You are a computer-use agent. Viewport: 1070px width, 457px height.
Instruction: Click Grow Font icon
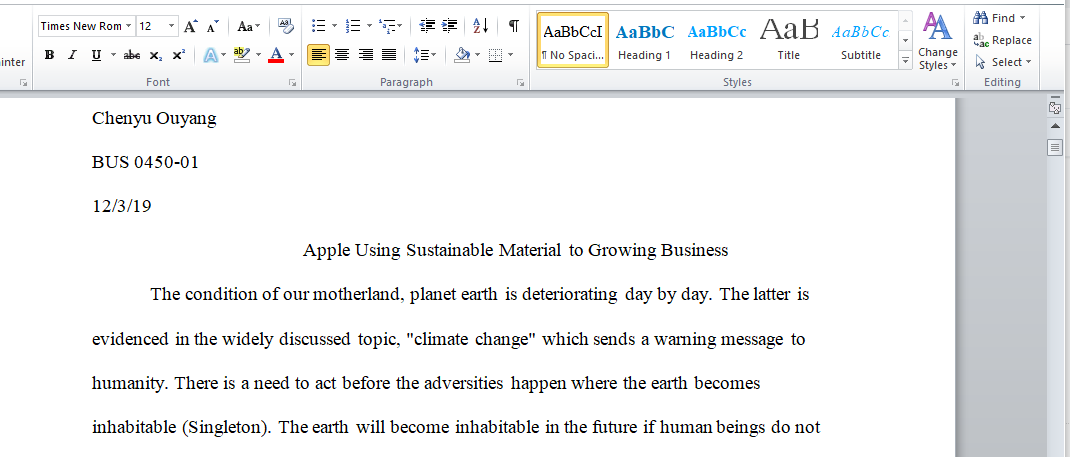point(191,26)
